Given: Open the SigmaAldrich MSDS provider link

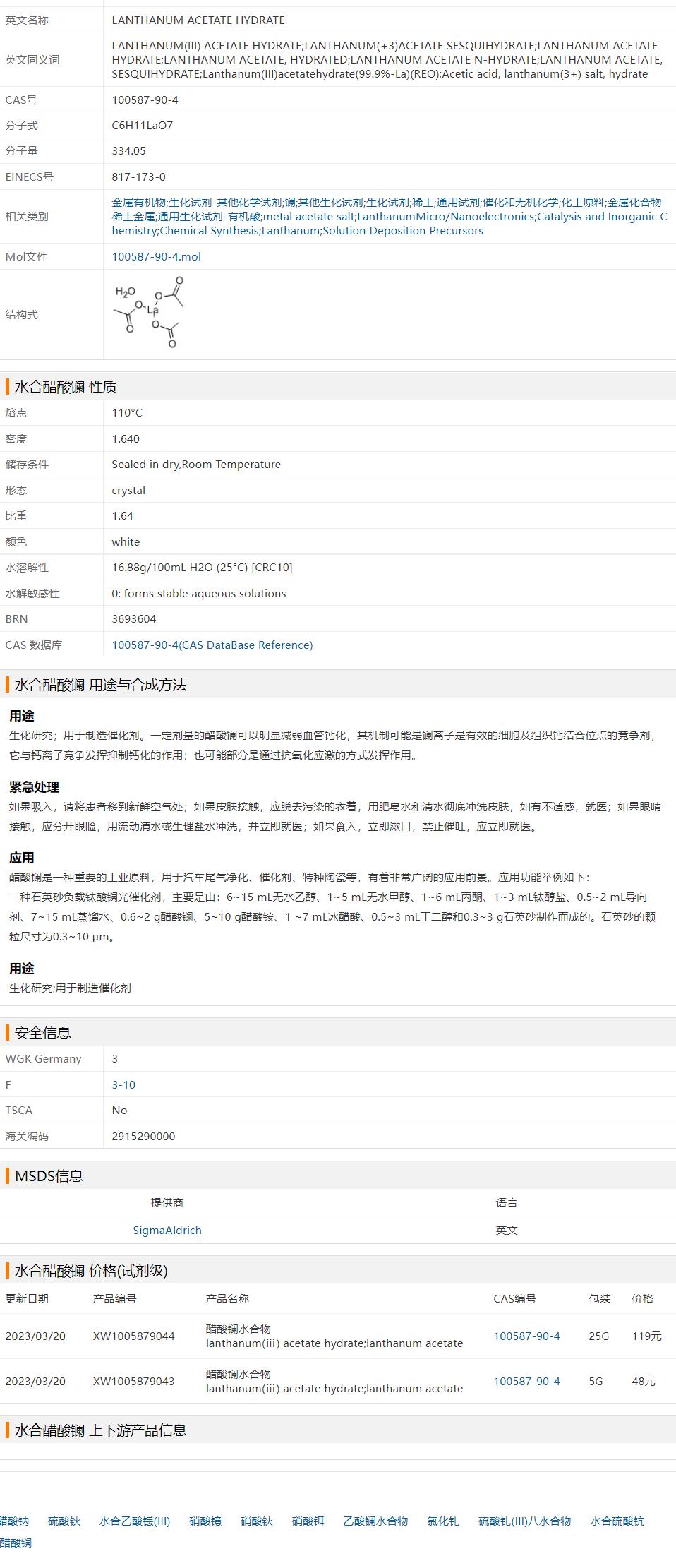Looking at the screenshot, I should (167, 1231).
